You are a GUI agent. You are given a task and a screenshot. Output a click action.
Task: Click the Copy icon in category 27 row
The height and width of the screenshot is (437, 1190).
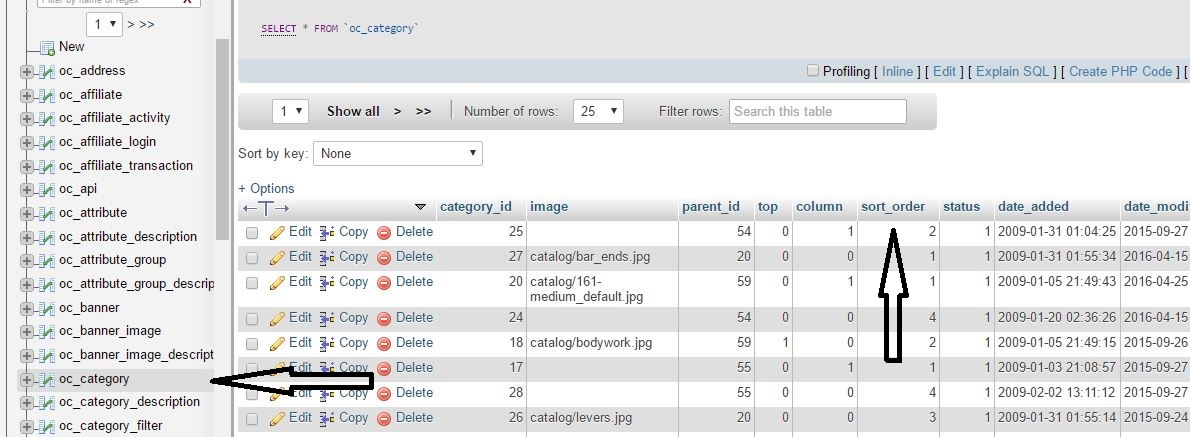(x=327, y=257)
